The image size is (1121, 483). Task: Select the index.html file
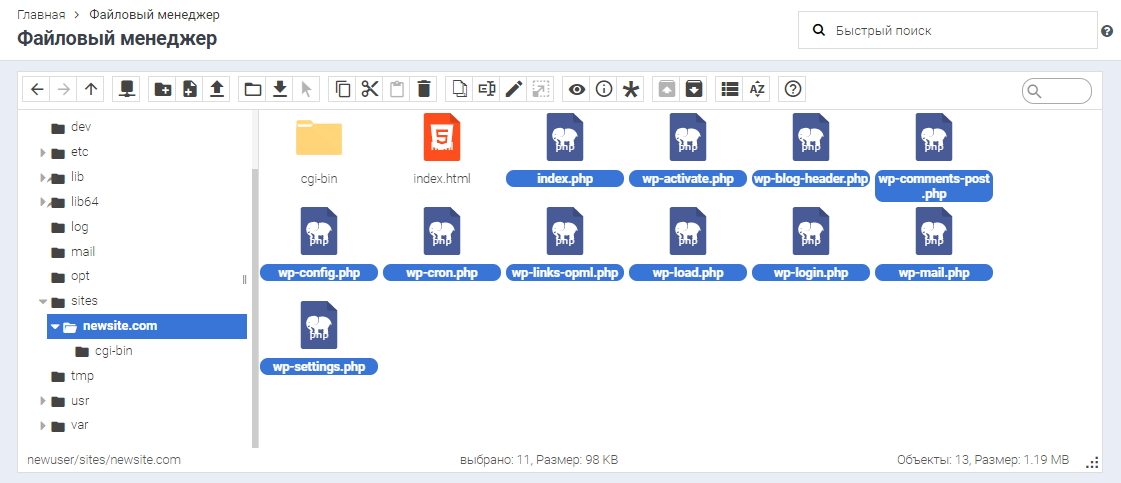click(441, 149)
